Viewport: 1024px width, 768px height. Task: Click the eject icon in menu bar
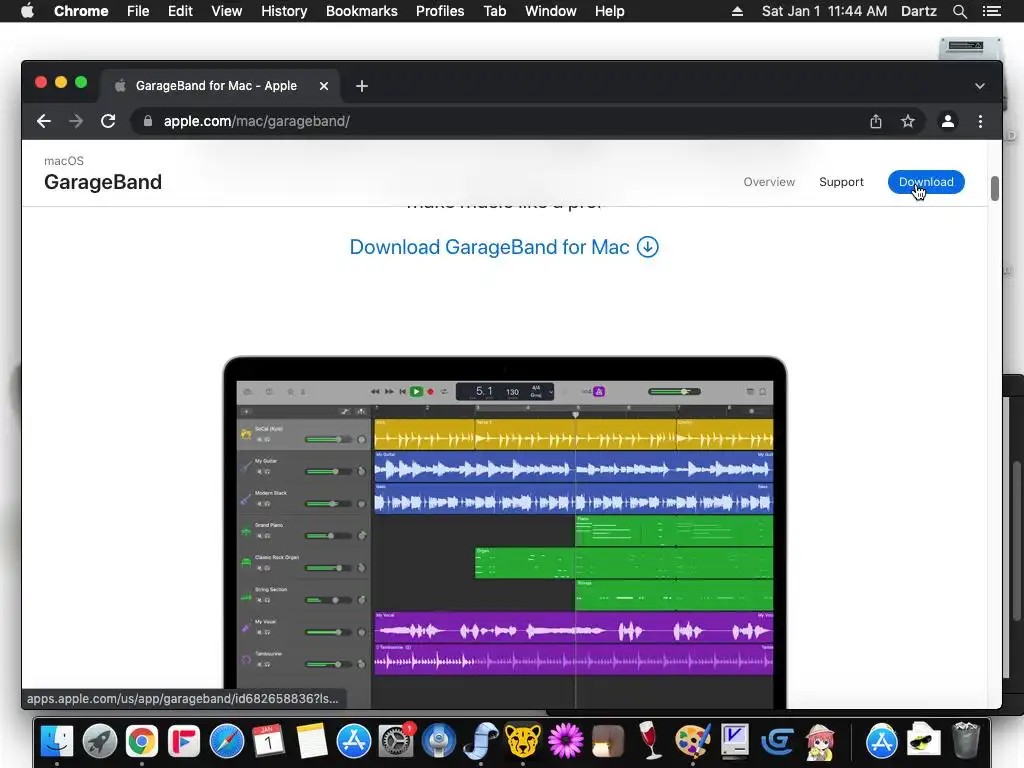coord(737,11)
